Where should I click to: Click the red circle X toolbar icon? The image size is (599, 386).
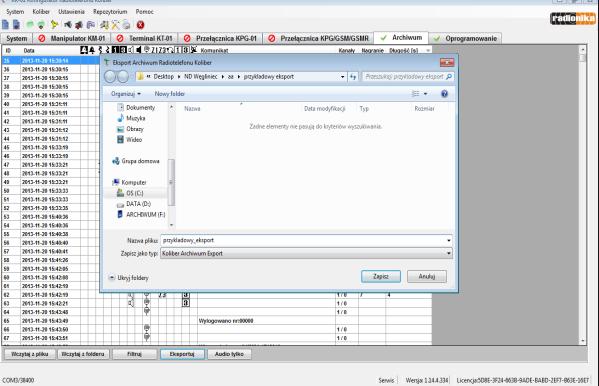[141, 25]
